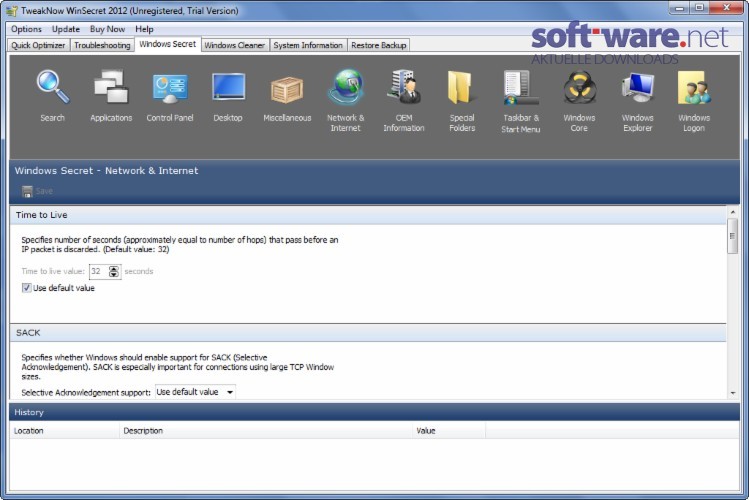
Task: Click the Description column header in History
Action: tap(265, 431)
